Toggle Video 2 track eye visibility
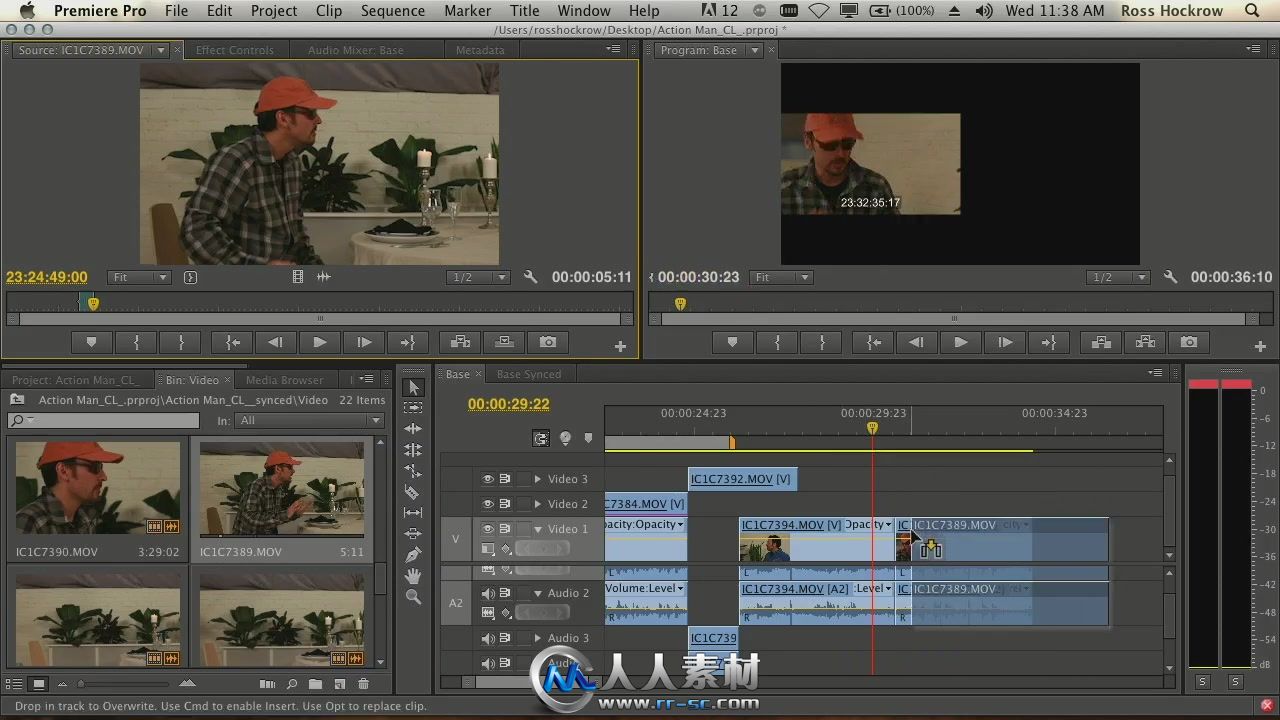 coord(488,504)
